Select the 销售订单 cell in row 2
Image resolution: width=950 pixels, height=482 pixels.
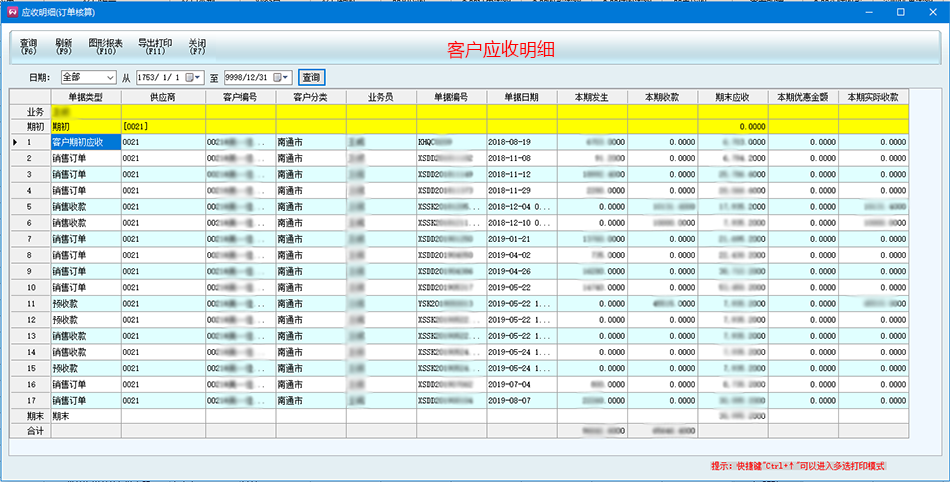pos(86,158)
